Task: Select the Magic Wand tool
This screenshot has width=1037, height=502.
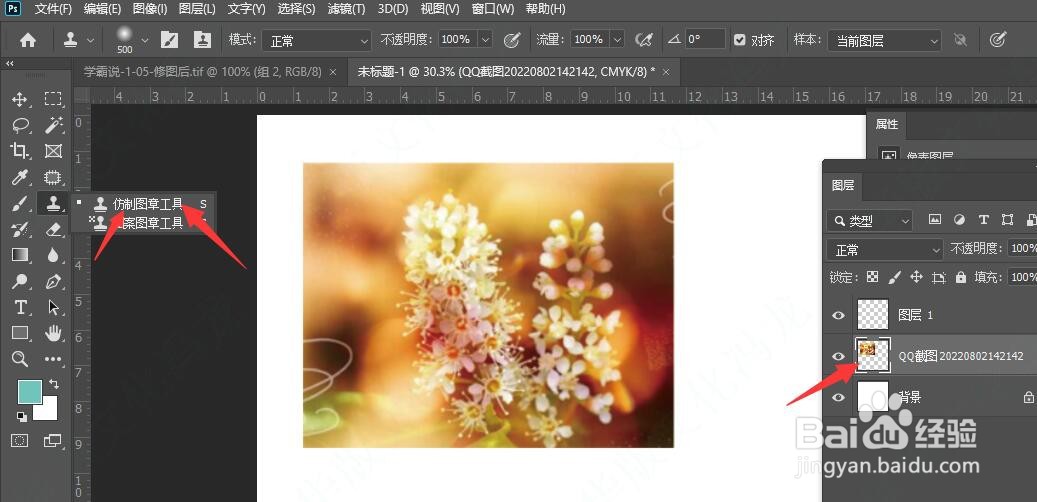Action: click(x=53, y=125)
